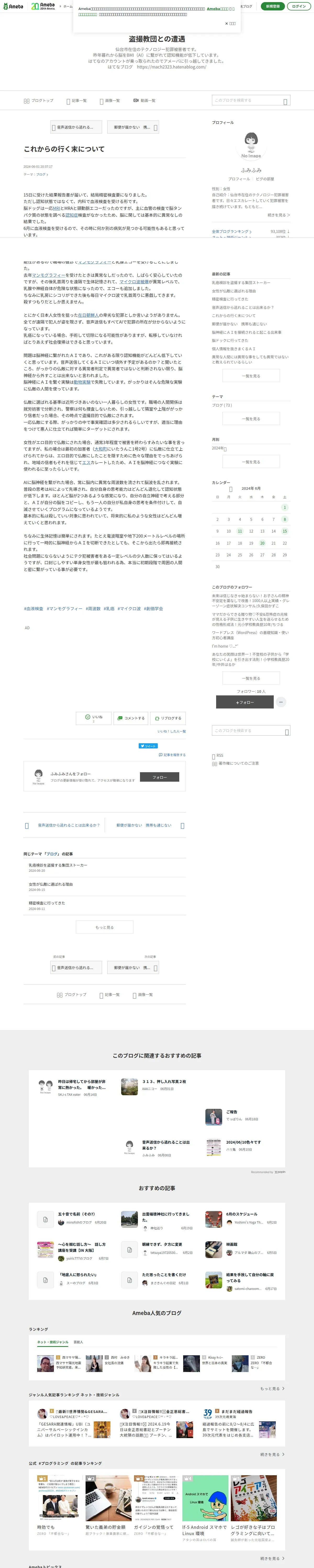Click the コメントする speech bubble button
This screenshot has width=314, height=1568.
coord(131,718)
